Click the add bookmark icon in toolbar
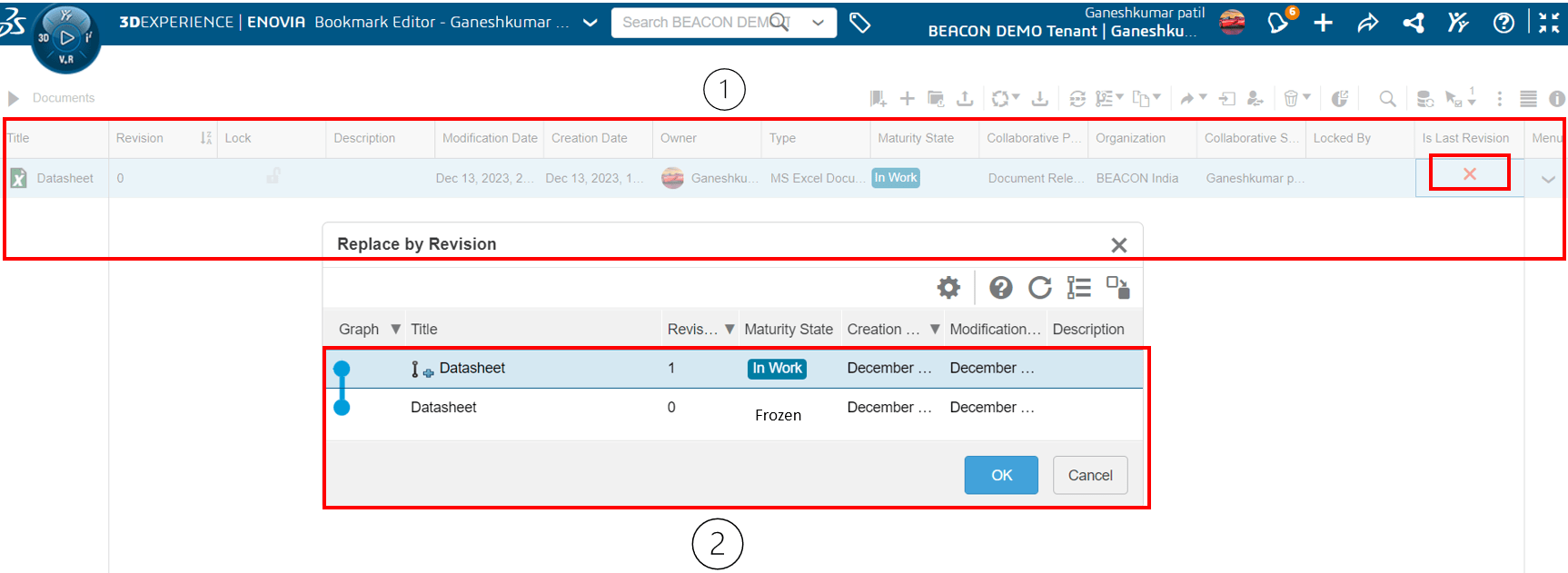1568x573 pixels. (878, 98)
